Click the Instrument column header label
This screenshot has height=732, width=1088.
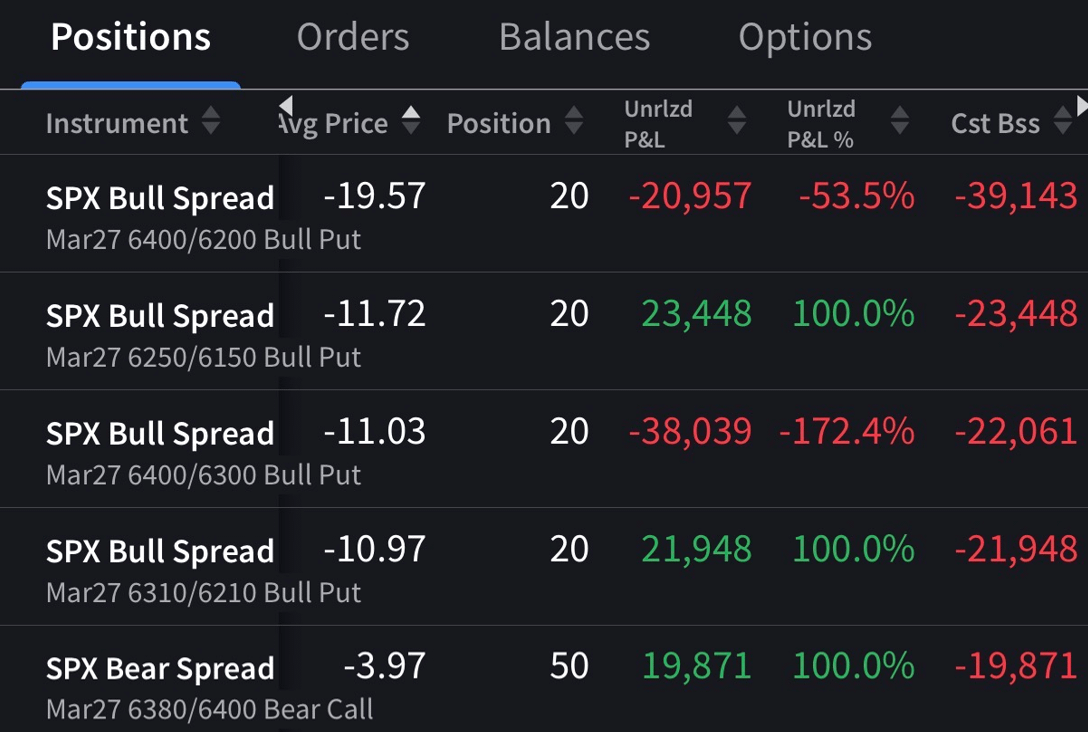[x=117, y=124]
